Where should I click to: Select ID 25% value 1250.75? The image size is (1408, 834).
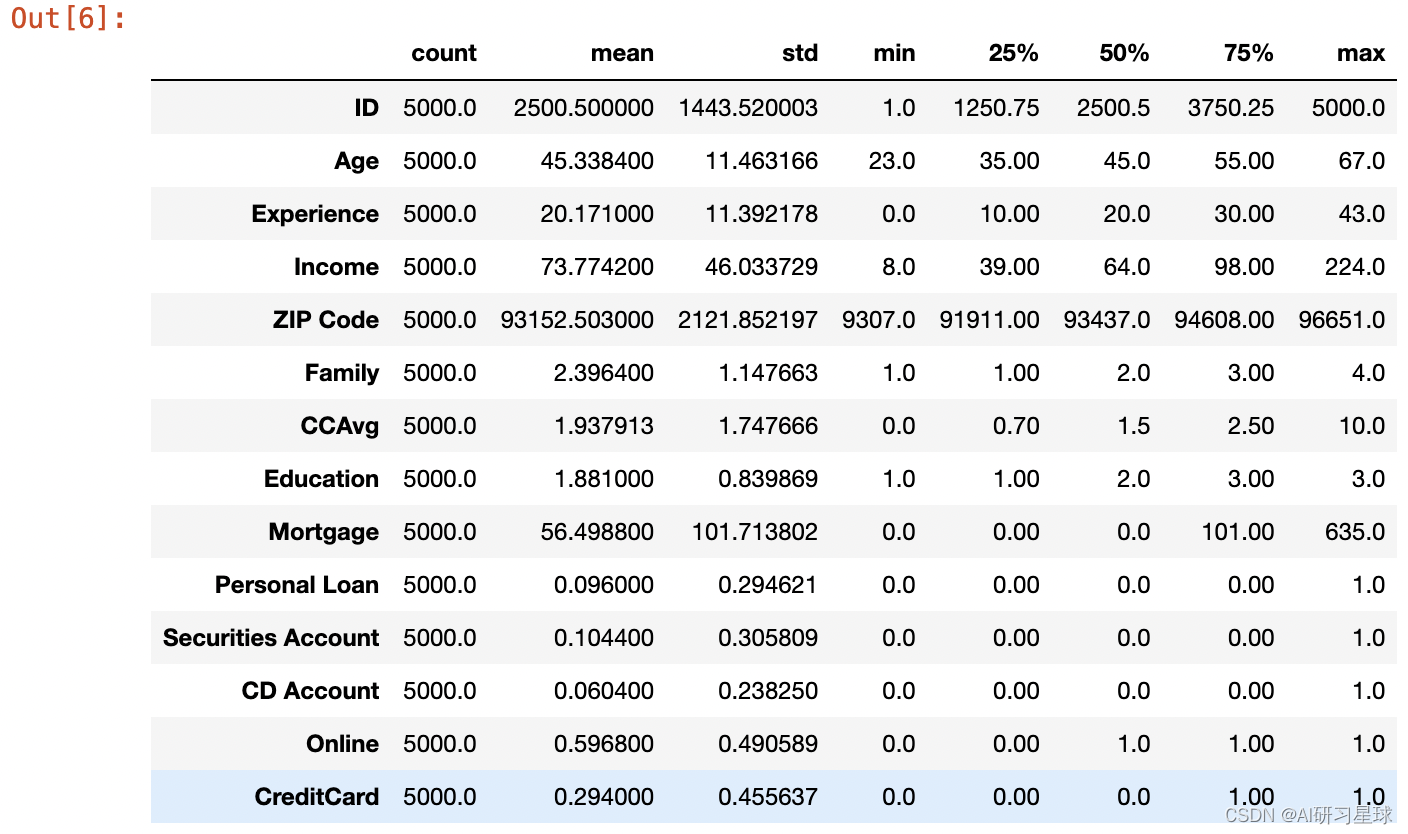coord(996,108)
